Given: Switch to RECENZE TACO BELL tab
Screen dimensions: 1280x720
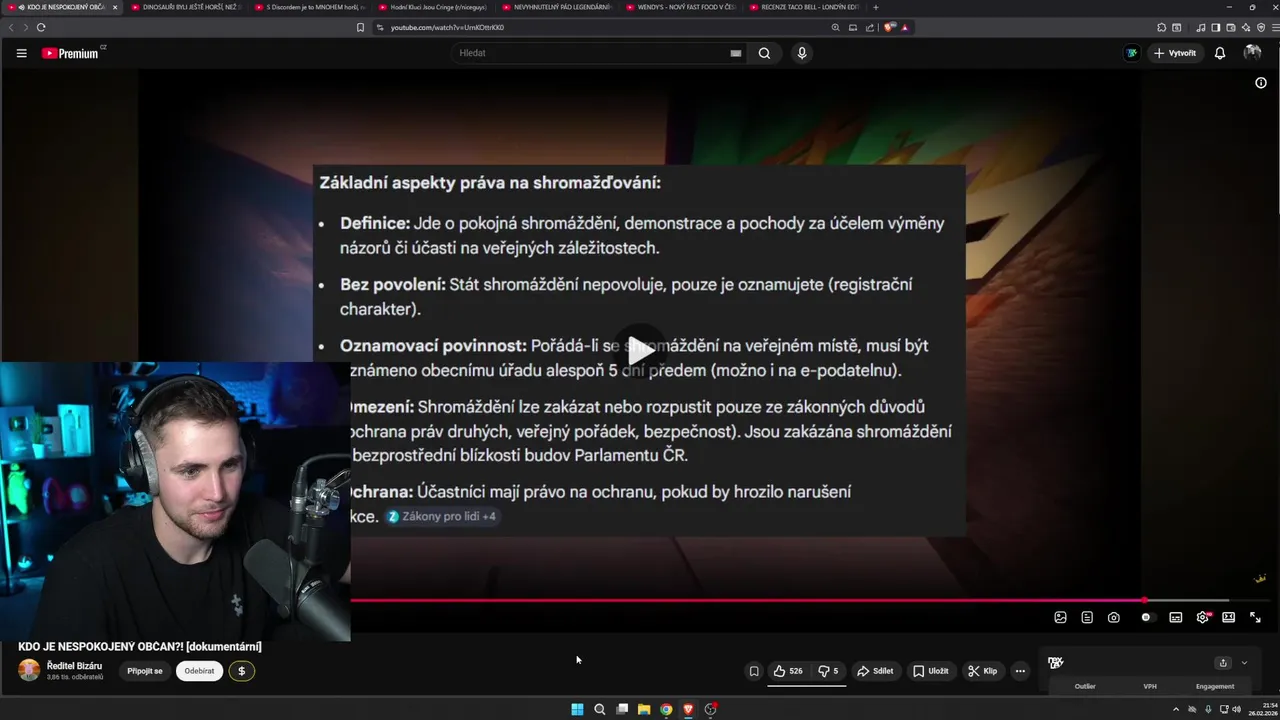Looking at the screenshot, I should pyautogui.click(x=805, y=7).
